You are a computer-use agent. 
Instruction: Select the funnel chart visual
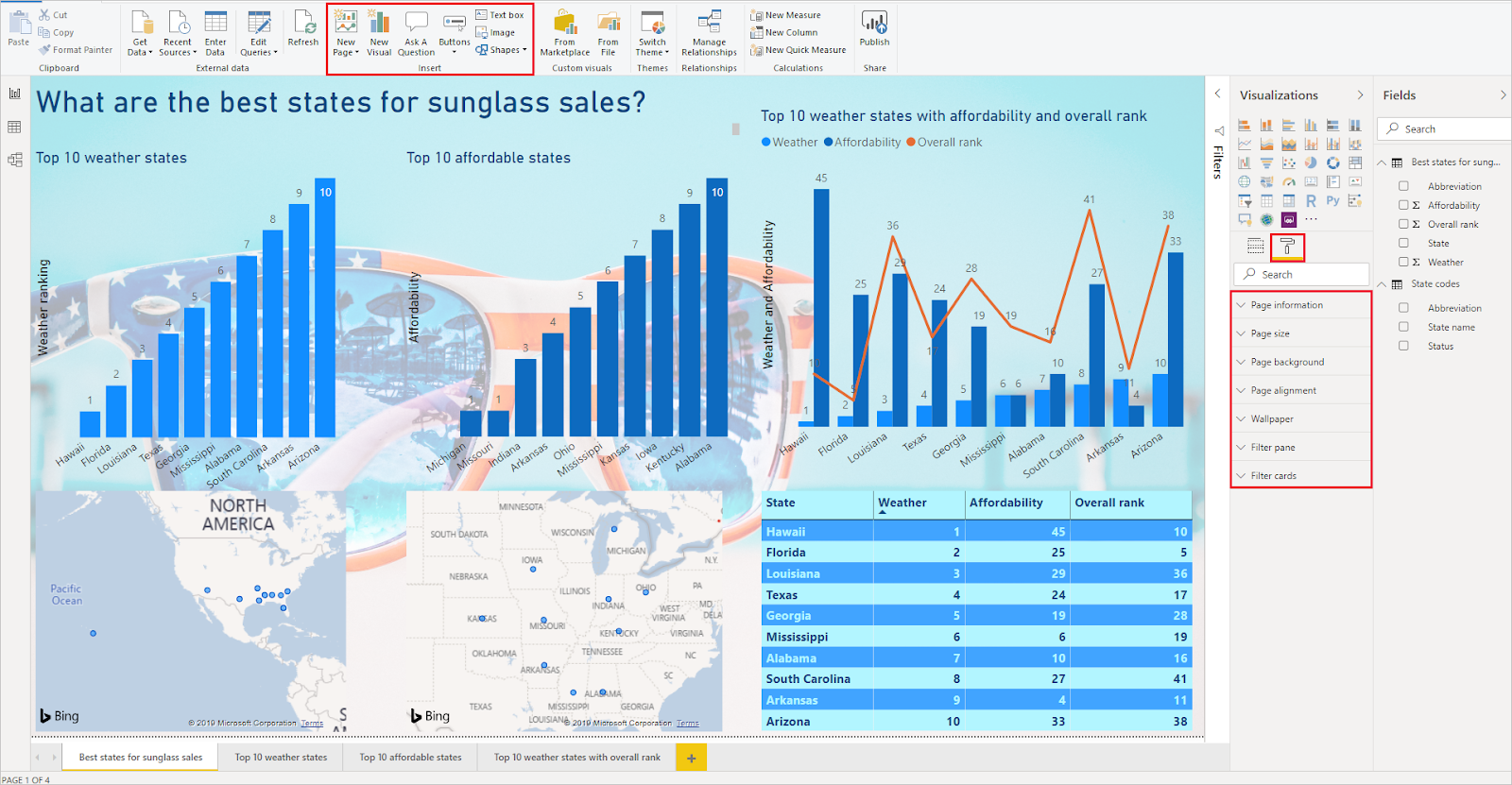pos(1266,162)
